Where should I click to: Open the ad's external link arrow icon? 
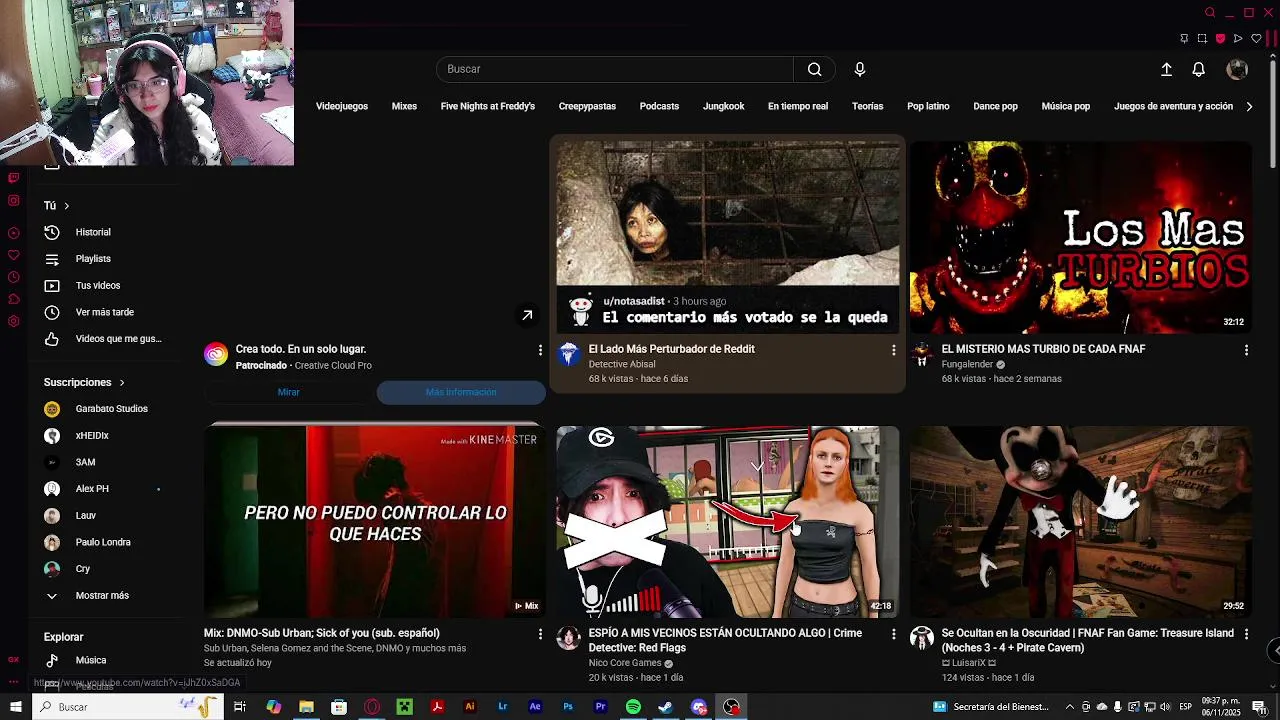tap(527, 316)
